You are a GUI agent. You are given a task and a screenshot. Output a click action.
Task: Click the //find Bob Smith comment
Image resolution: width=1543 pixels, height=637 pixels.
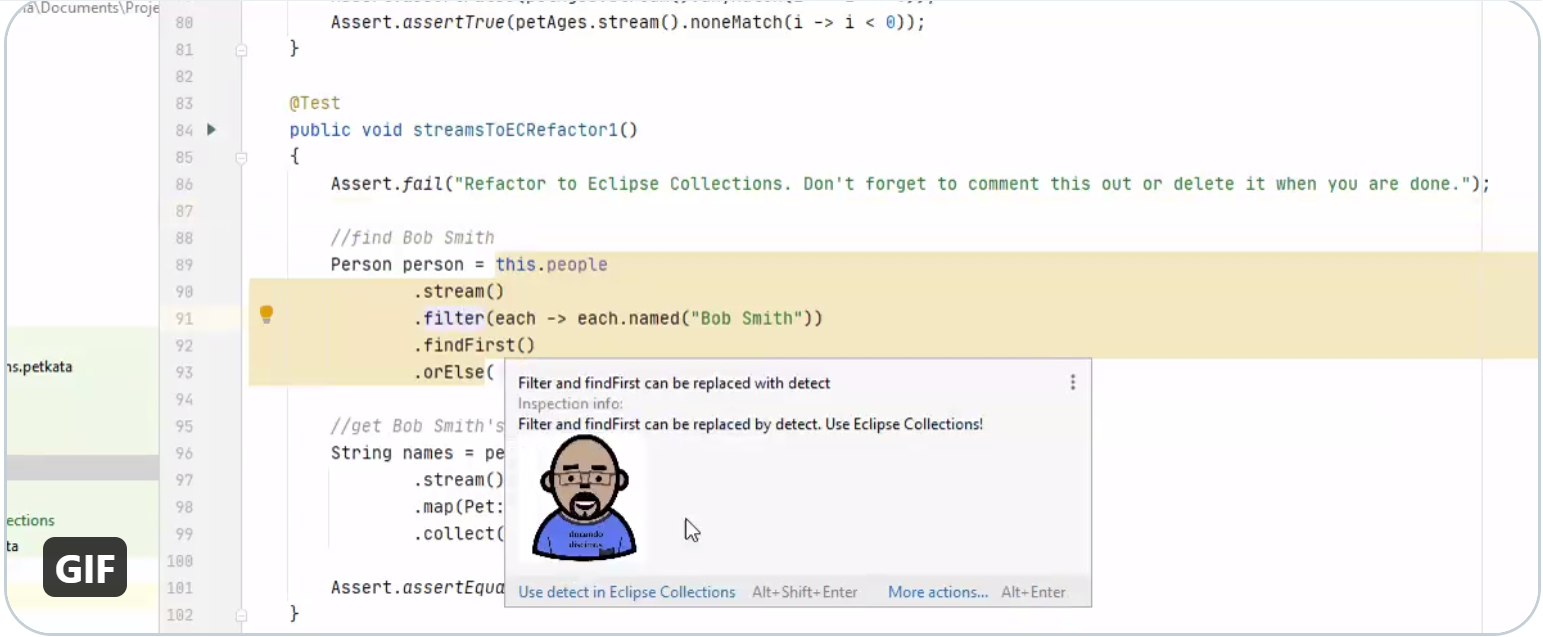pyautogui.click(x=413, y=238)
